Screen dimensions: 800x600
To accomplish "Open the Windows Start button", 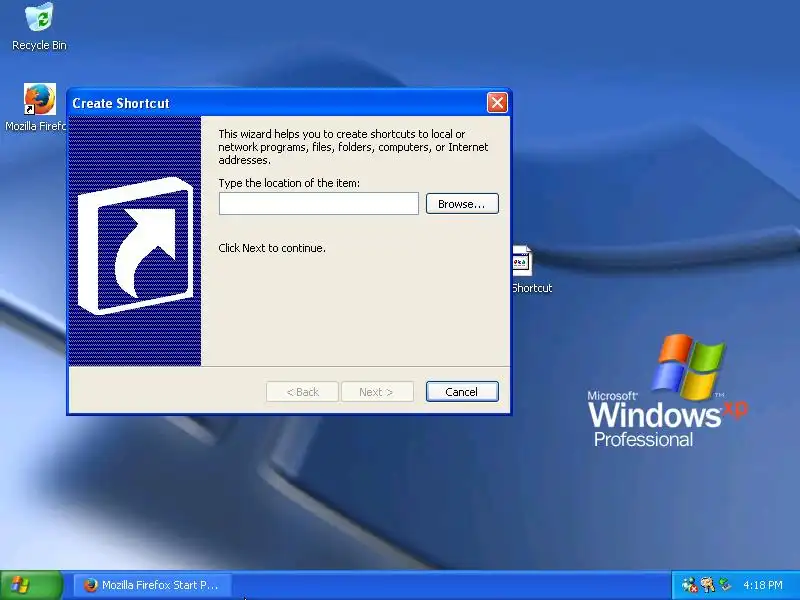I will point(31,585).
